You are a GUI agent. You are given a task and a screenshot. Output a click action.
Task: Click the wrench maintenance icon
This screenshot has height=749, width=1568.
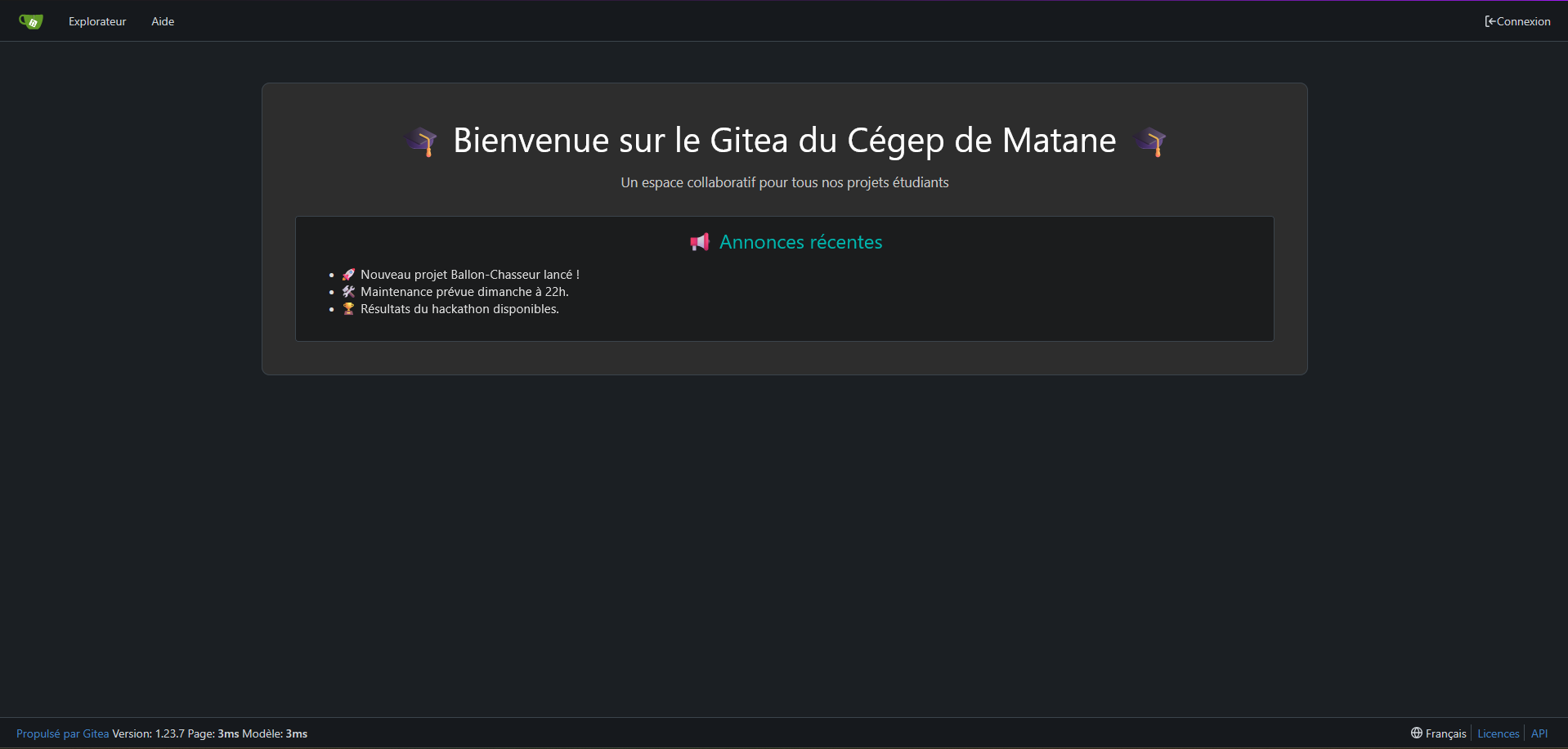(348, 292)
